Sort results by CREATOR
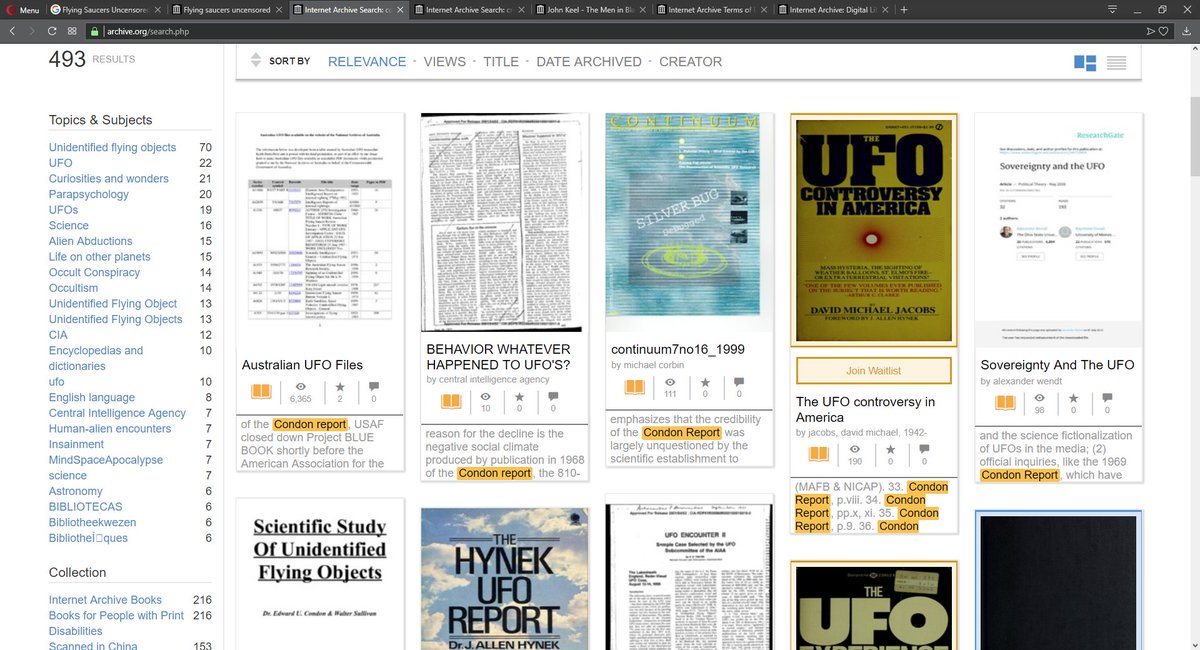The height and width of the screenshot is (650, 1200). point(690,61)
